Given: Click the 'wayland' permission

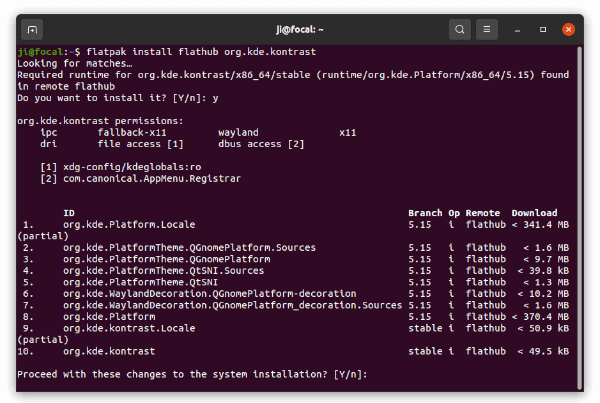Looking at the screenshot, I should (x=238, y=132).
